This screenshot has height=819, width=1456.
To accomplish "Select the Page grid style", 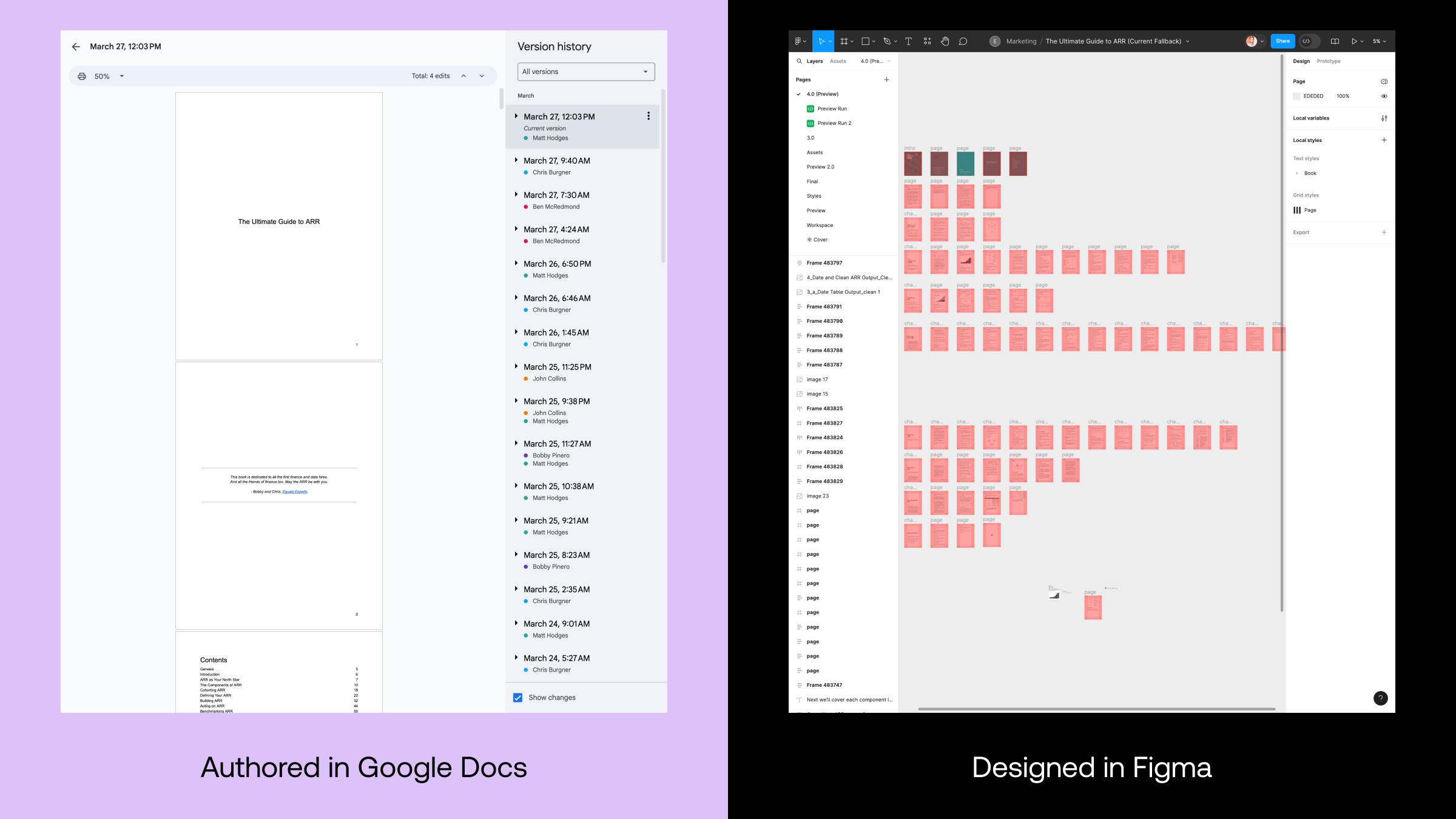I will [x=1305, y=210].
